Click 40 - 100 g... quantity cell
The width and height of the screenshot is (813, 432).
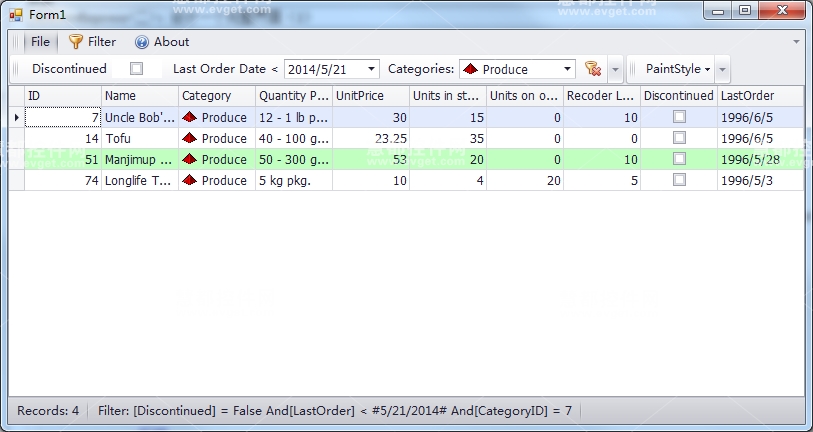pyautogui.click(x=294, y=138)
